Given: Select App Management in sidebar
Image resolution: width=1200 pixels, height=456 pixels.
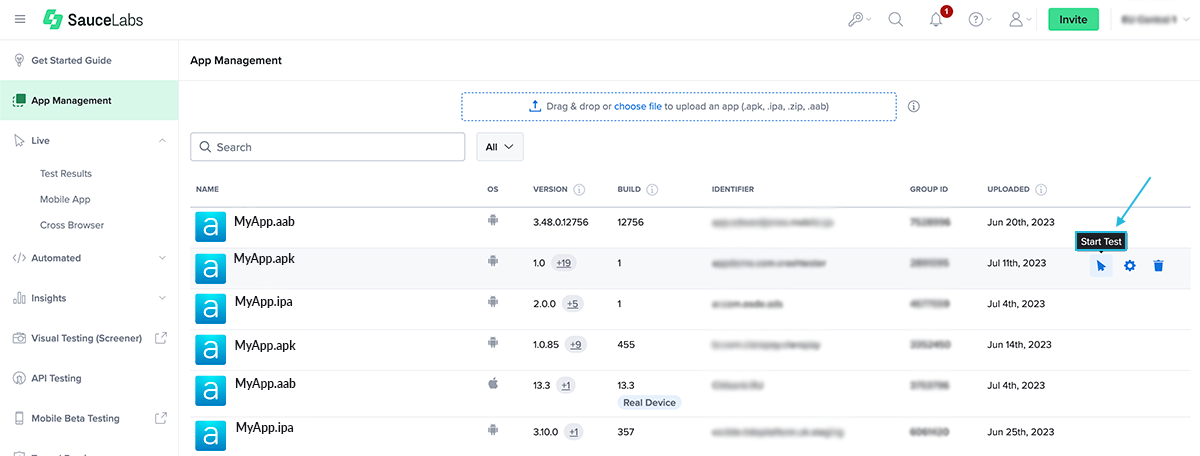Looking at the screenshot, I should pos(71,101).
